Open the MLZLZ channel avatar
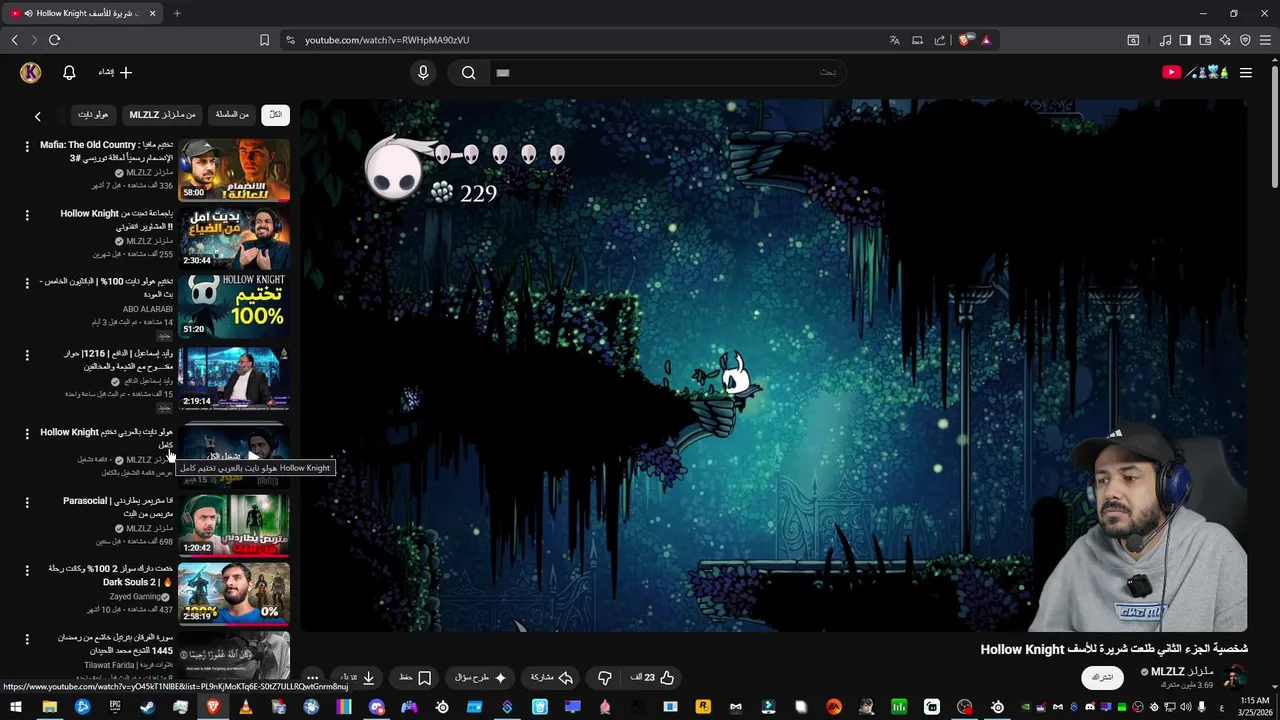This screenshot has width=1280, height=720. pos(1236,677)
